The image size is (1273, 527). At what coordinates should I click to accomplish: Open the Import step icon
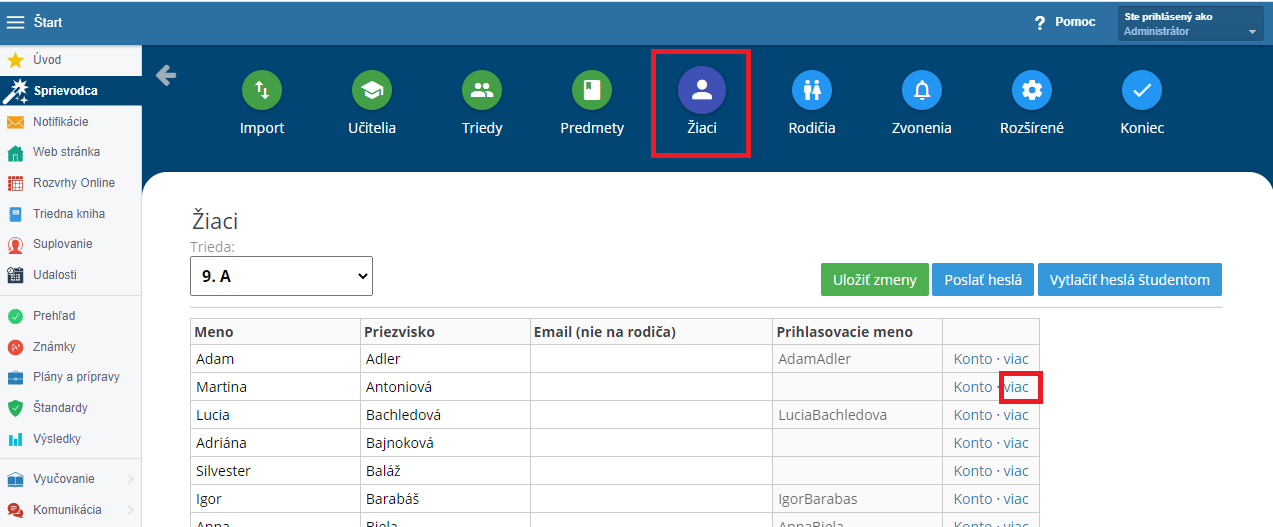click(262, 91)
